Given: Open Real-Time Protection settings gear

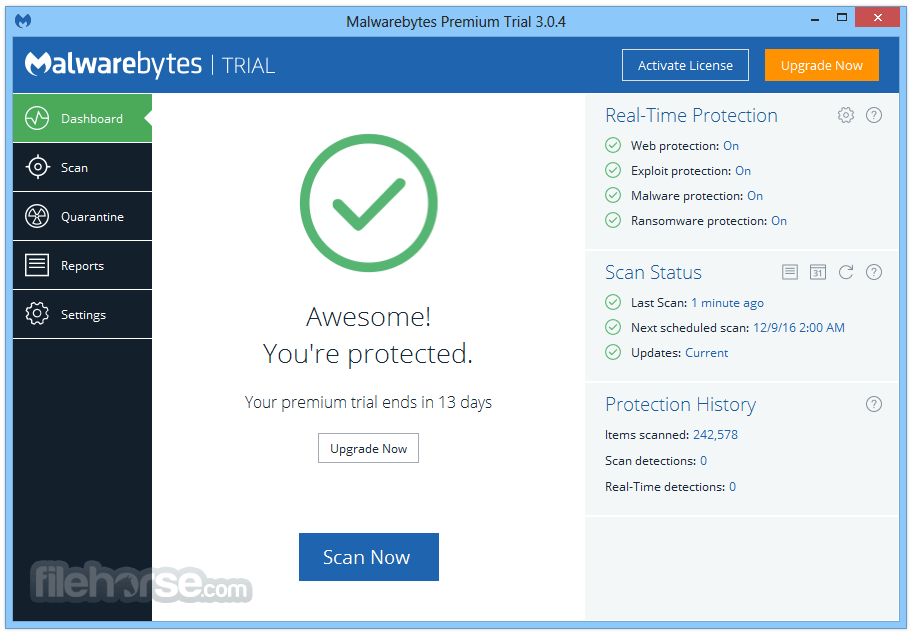Looking at the screenshot, I should [845, 115].
